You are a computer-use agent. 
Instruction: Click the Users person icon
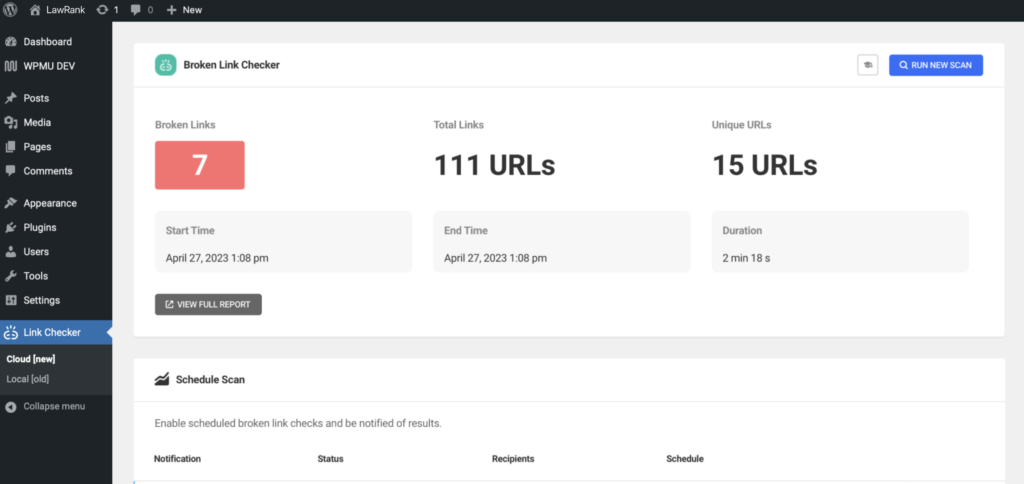click(10, 251)
